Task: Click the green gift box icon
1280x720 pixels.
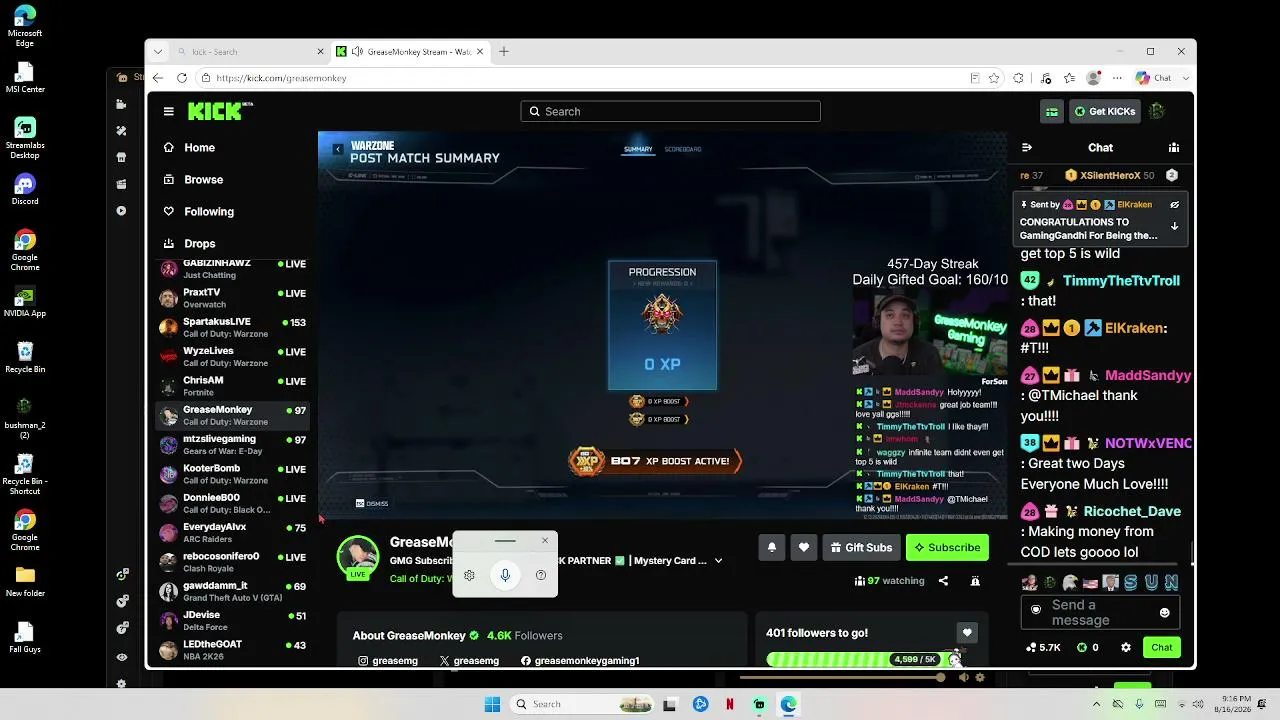Action: click(x=1052, y=112)
